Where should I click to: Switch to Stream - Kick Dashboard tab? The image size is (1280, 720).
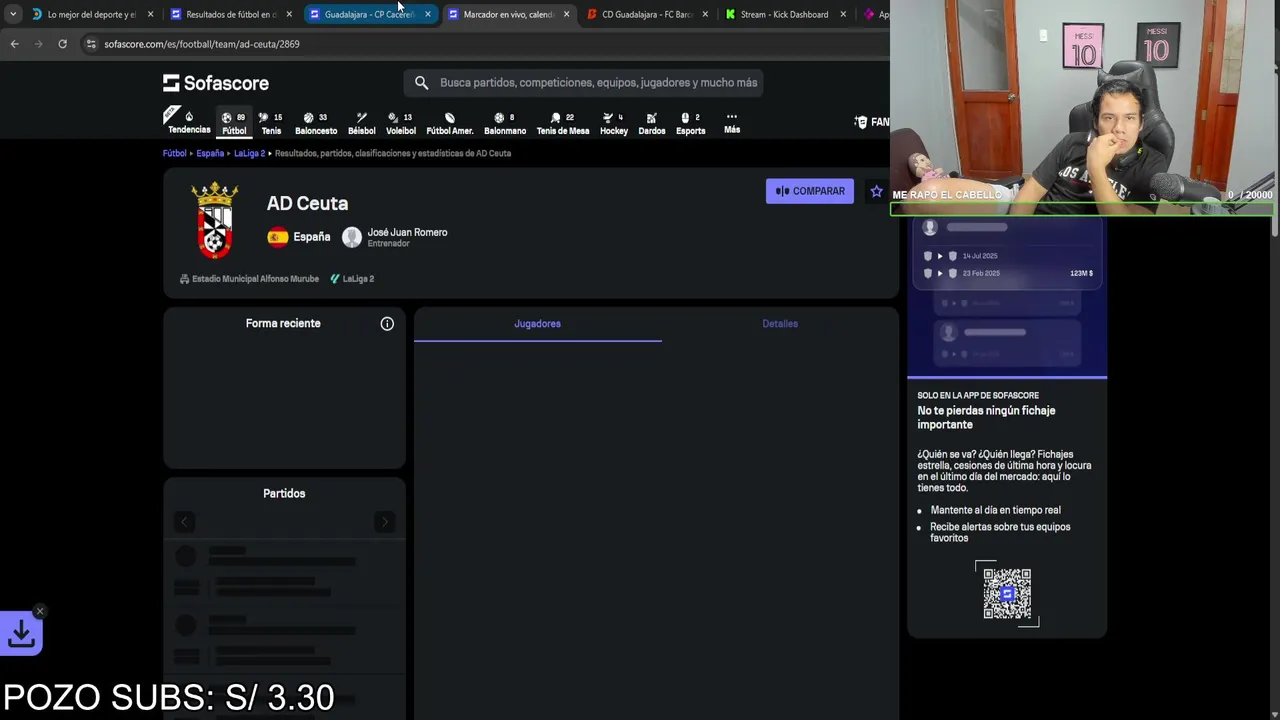(x=785, y=14)
